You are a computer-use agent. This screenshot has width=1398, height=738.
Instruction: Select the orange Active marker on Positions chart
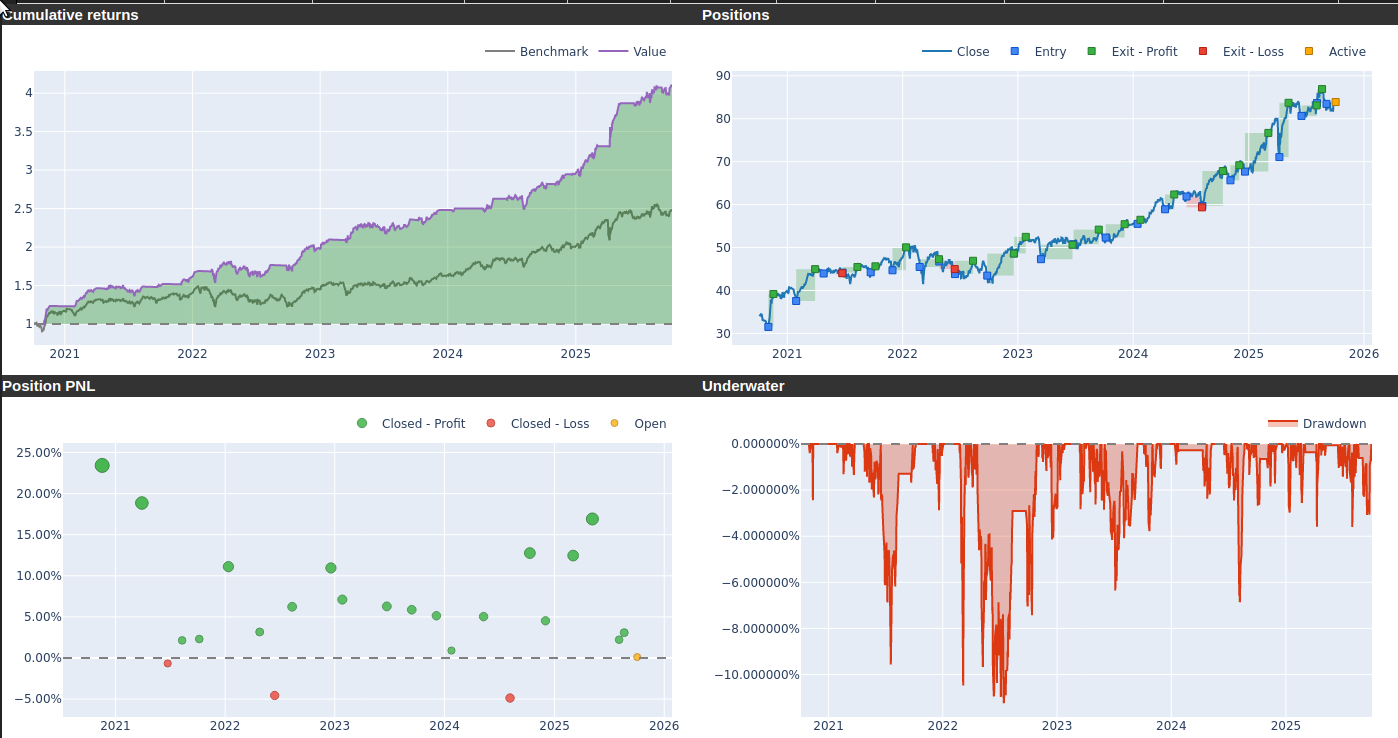[x=1335, y=102]
